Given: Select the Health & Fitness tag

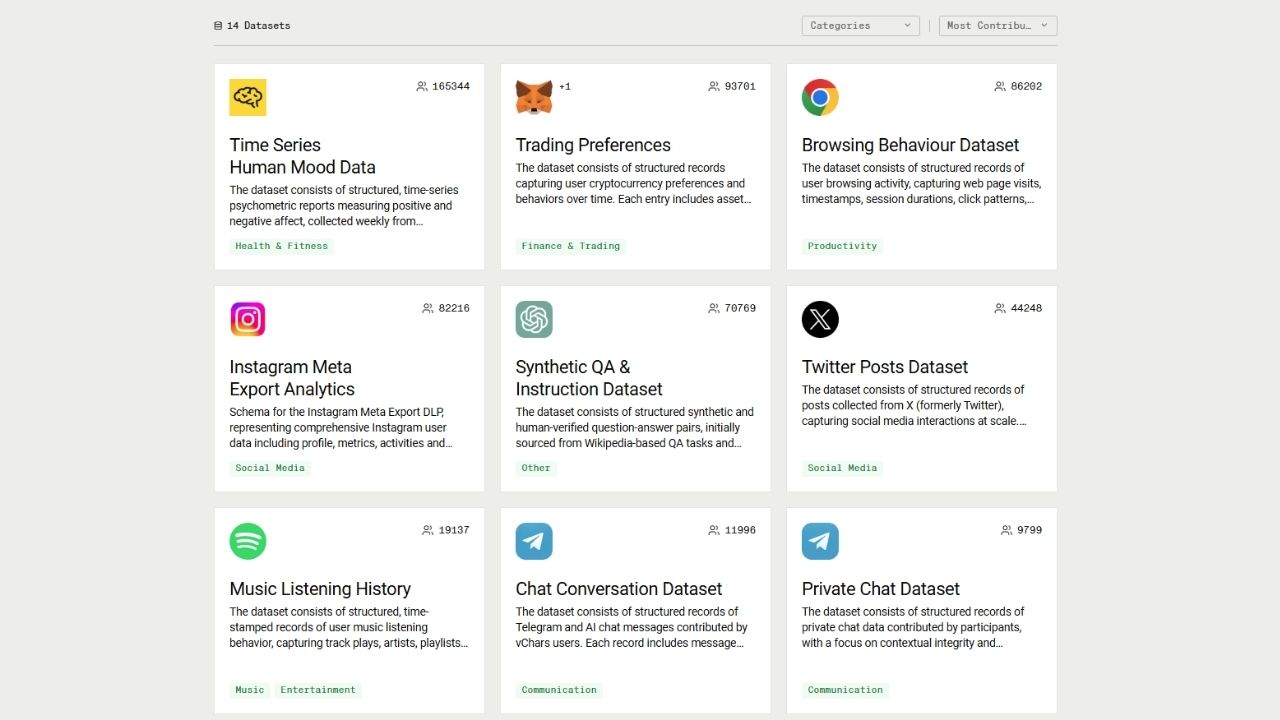Looking at the screenshot, I should [x=281, y=246].
